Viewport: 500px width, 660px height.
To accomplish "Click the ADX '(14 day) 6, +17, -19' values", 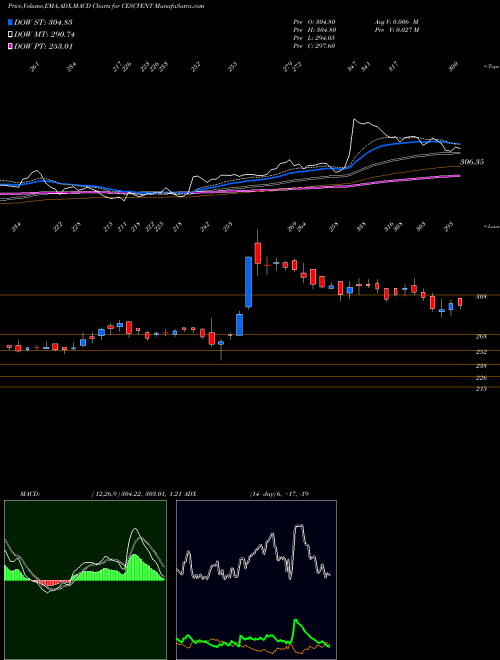I will [x=279, y=494].
